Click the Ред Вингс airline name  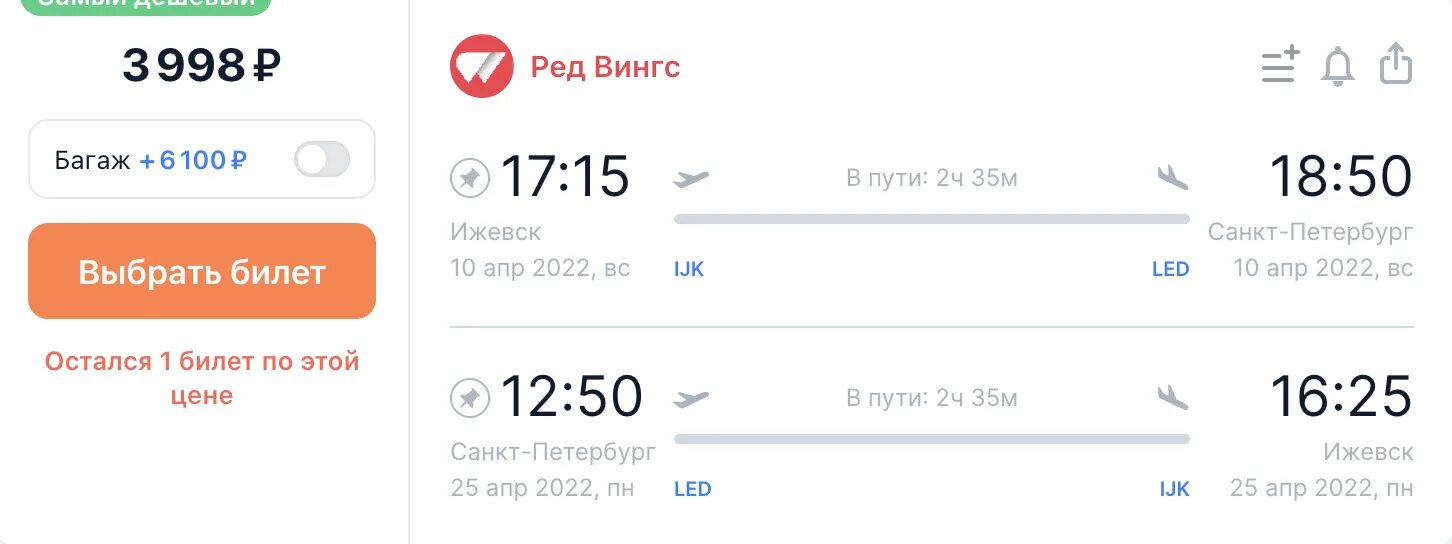click(605, 67)
